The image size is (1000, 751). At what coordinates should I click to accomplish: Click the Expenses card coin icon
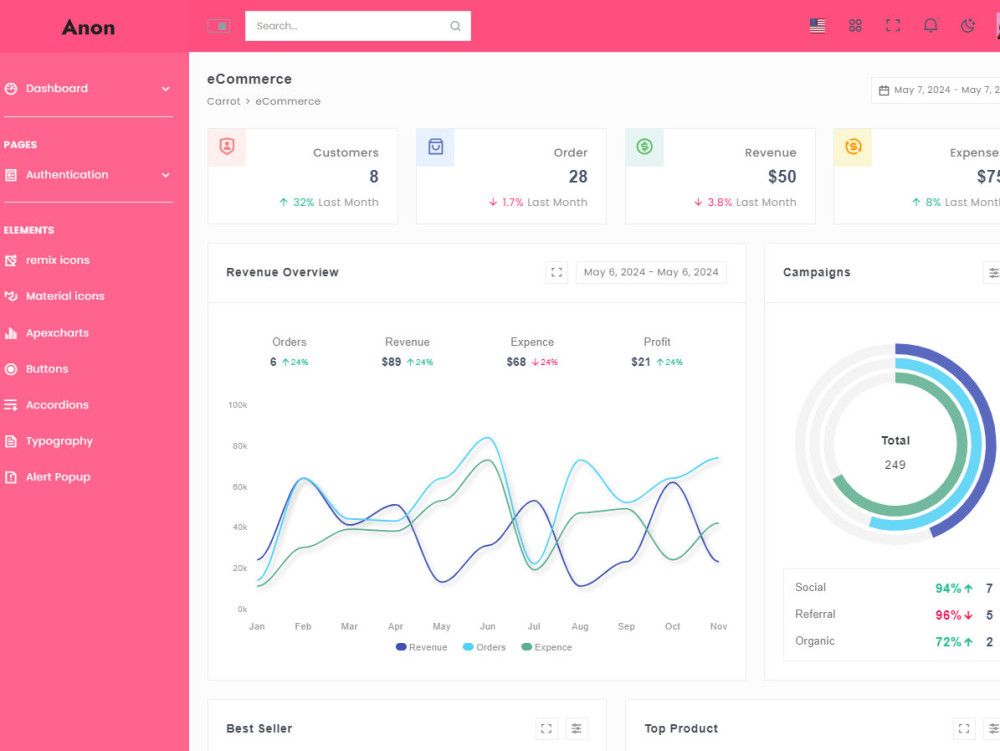(x=853, y=147)
